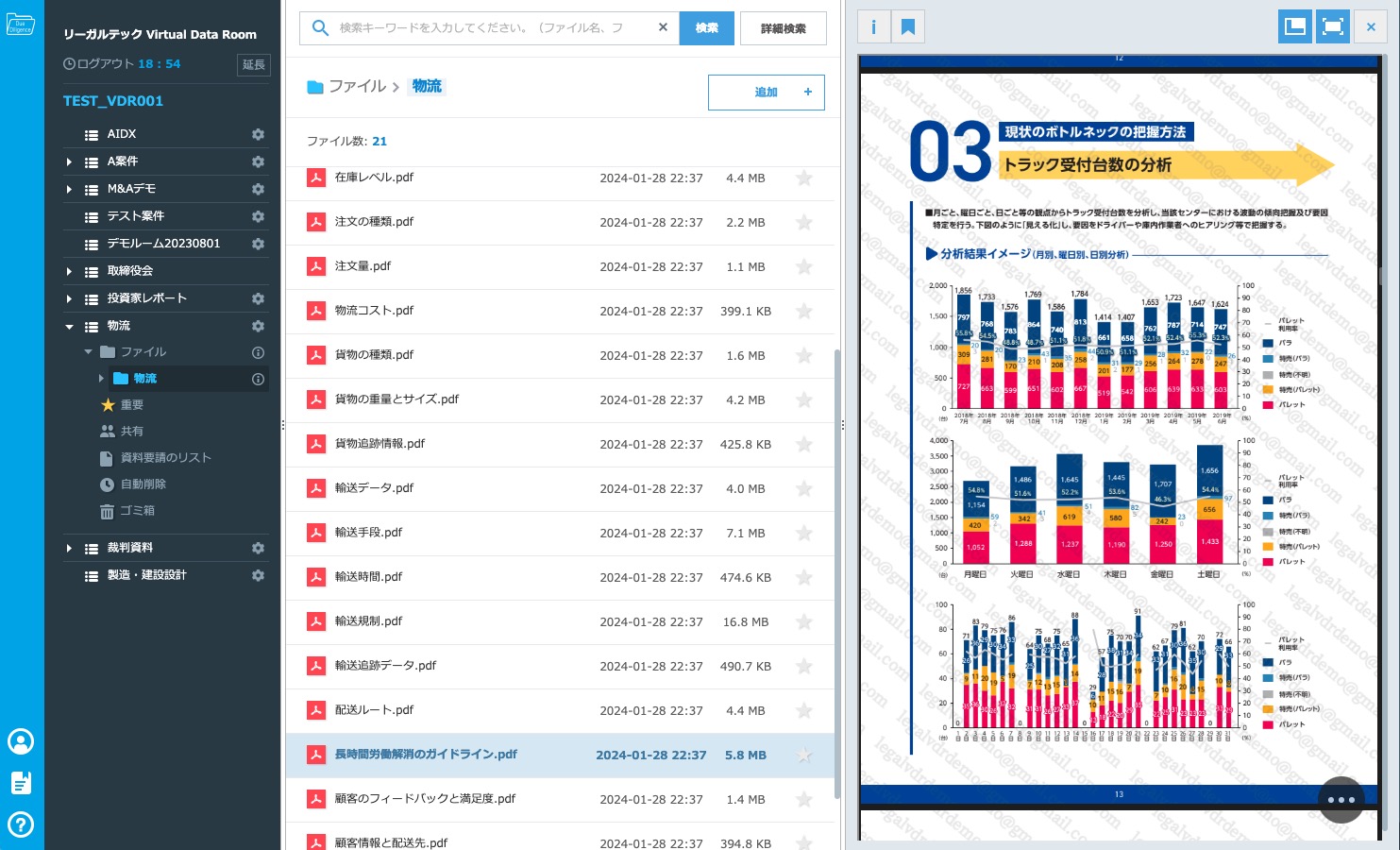Open the help question mark icon
Image resolution: width=1400 pixels, height=850 pixels.
pos(21,824)
